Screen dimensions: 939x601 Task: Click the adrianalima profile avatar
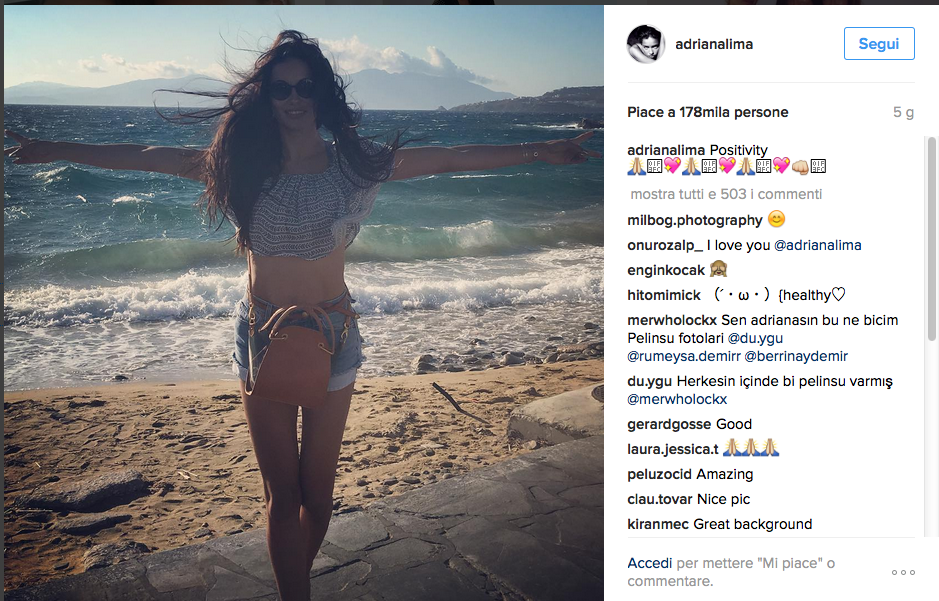[646, 44]
